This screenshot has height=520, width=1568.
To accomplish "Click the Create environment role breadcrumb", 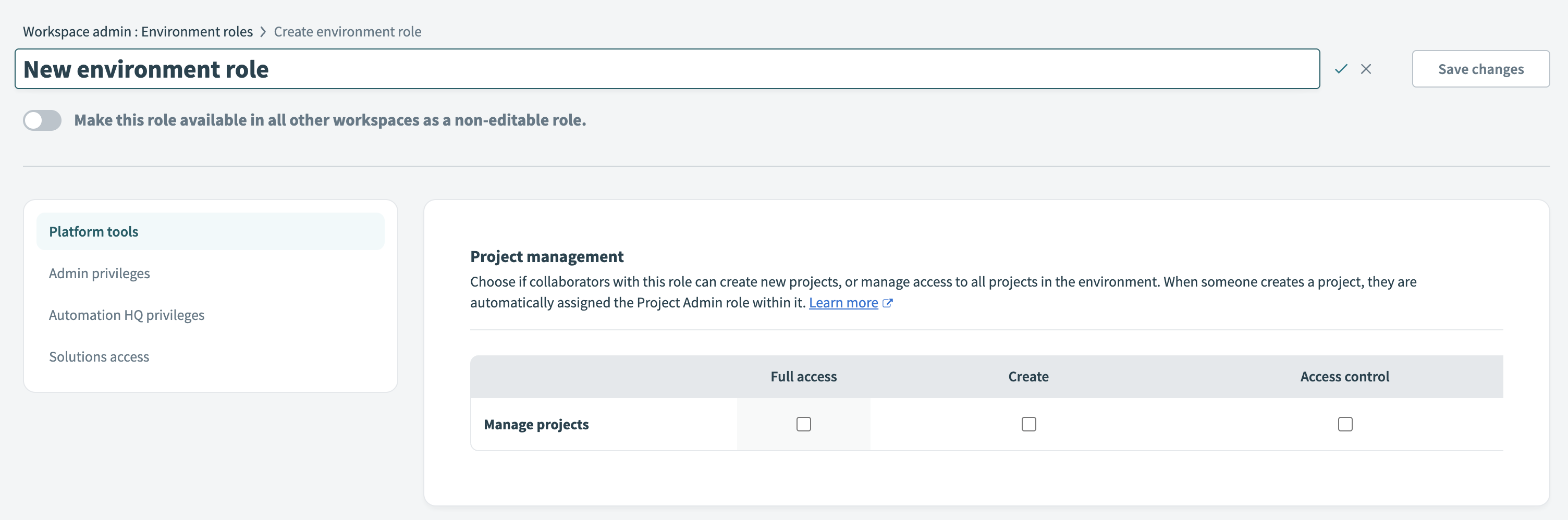I will 348,32.
